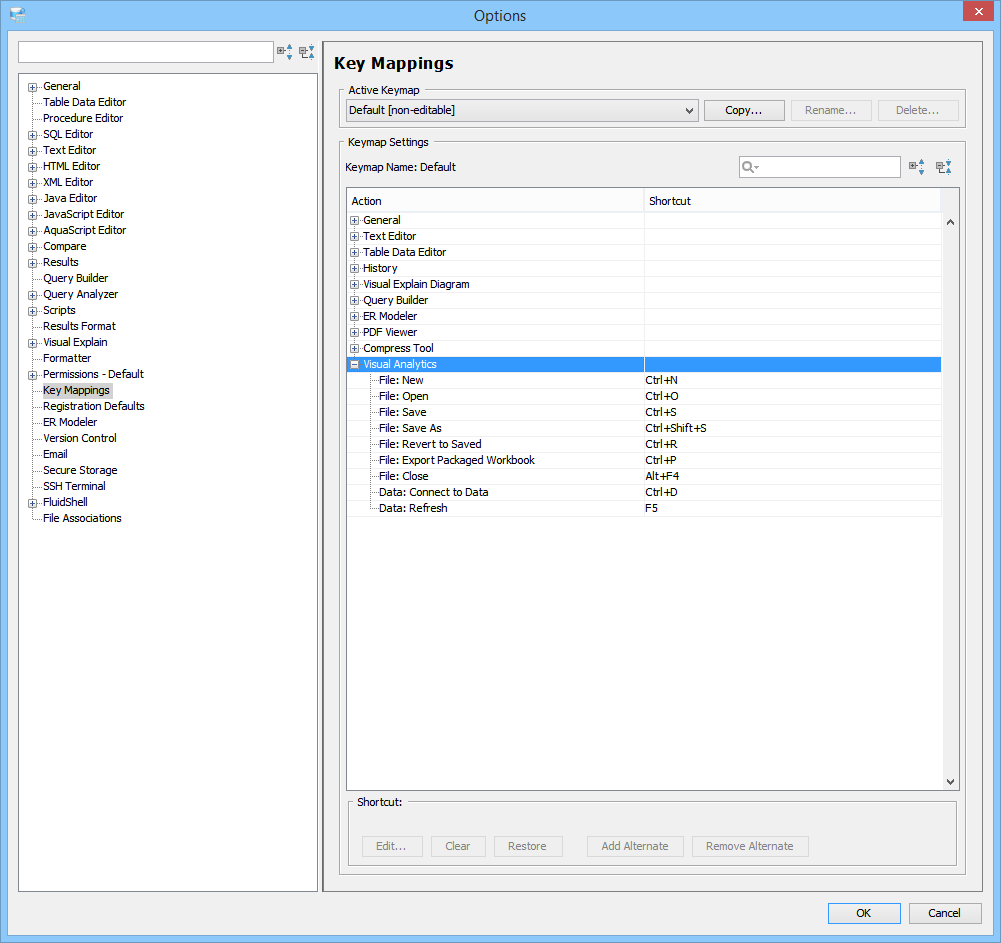Expand ER Modeler action group
Viewport: 1001px width, 943px height.
tap(354, 316)
